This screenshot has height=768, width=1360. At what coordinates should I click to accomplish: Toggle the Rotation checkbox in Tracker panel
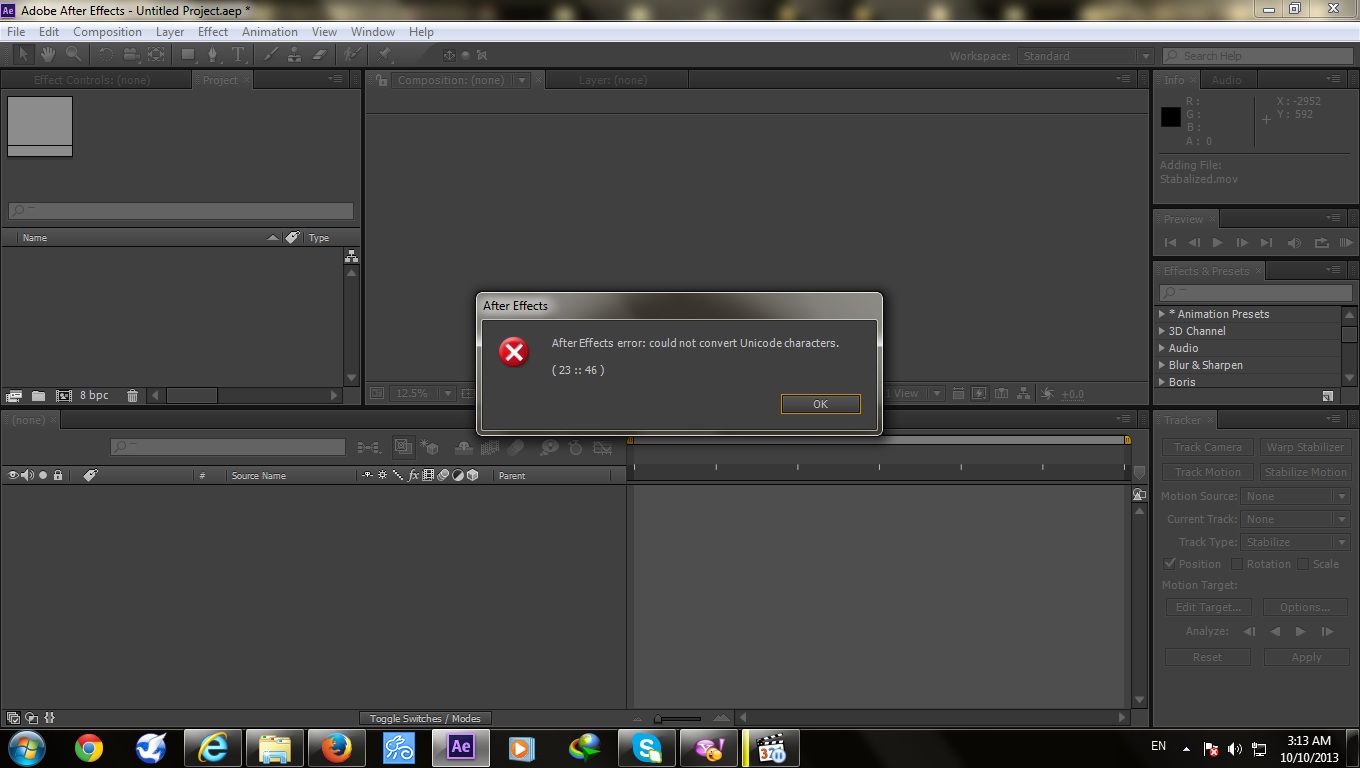pos(1236,564)
